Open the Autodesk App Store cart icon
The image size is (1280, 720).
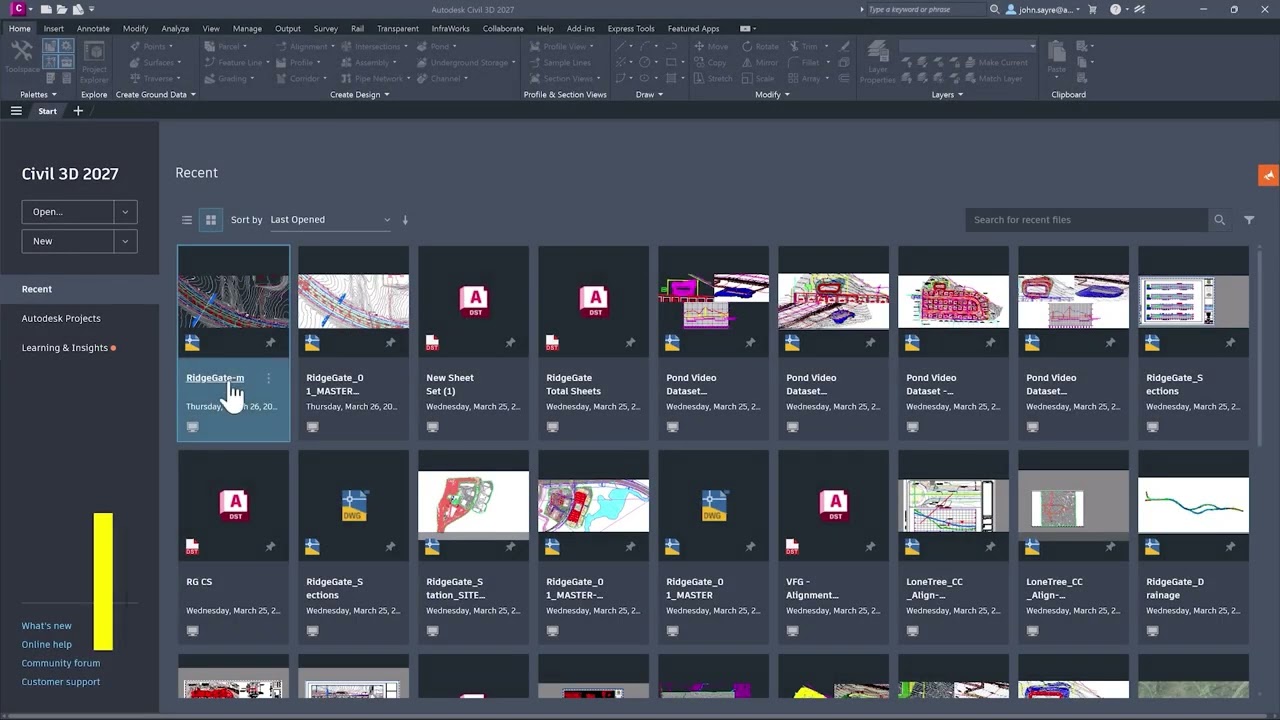point(1092,9)
